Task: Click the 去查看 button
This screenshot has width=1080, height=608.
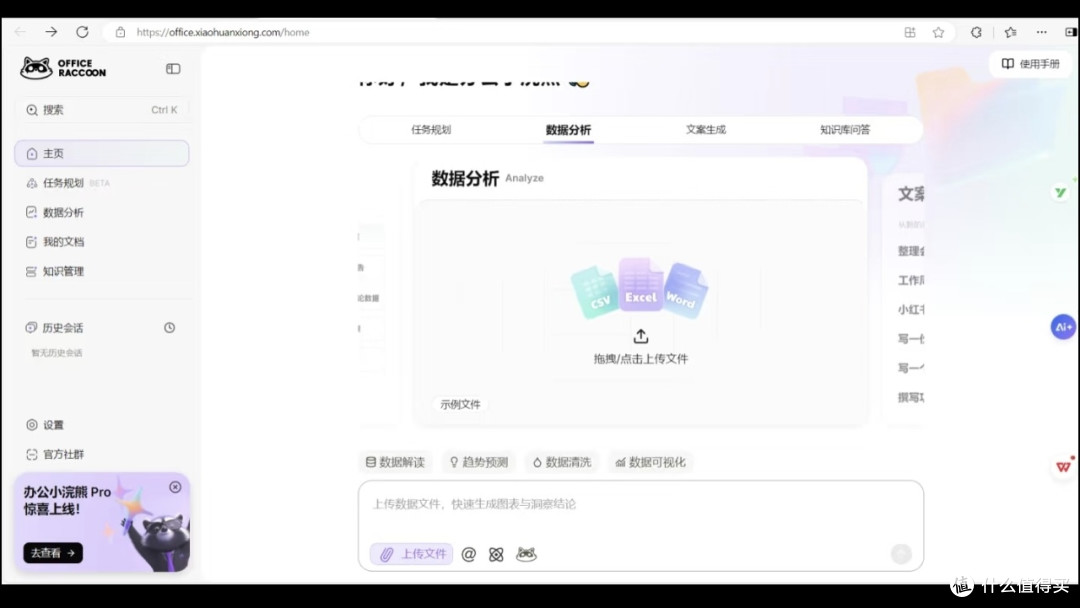Action: coord(53,553)
